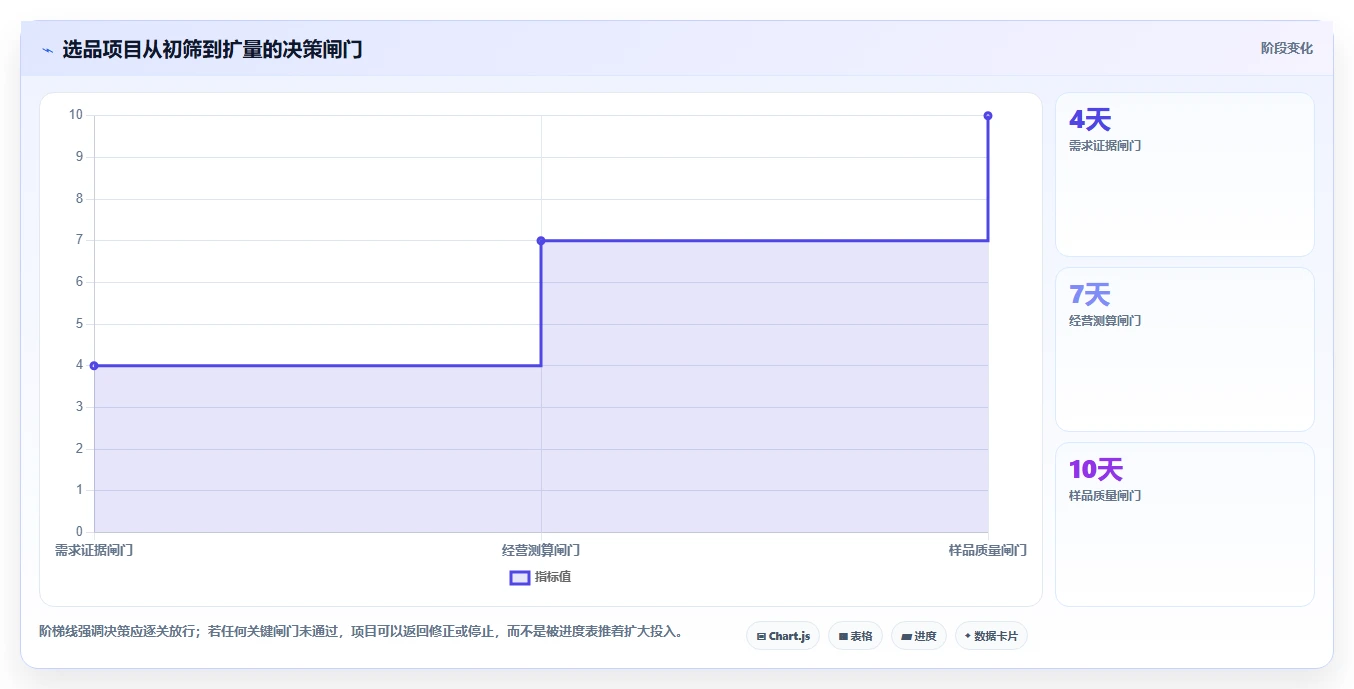Image resolution: width=1354 pixels, height=689 pixels.
Task: Click the 需求证据闸门 card caption
Action: 1105,146
